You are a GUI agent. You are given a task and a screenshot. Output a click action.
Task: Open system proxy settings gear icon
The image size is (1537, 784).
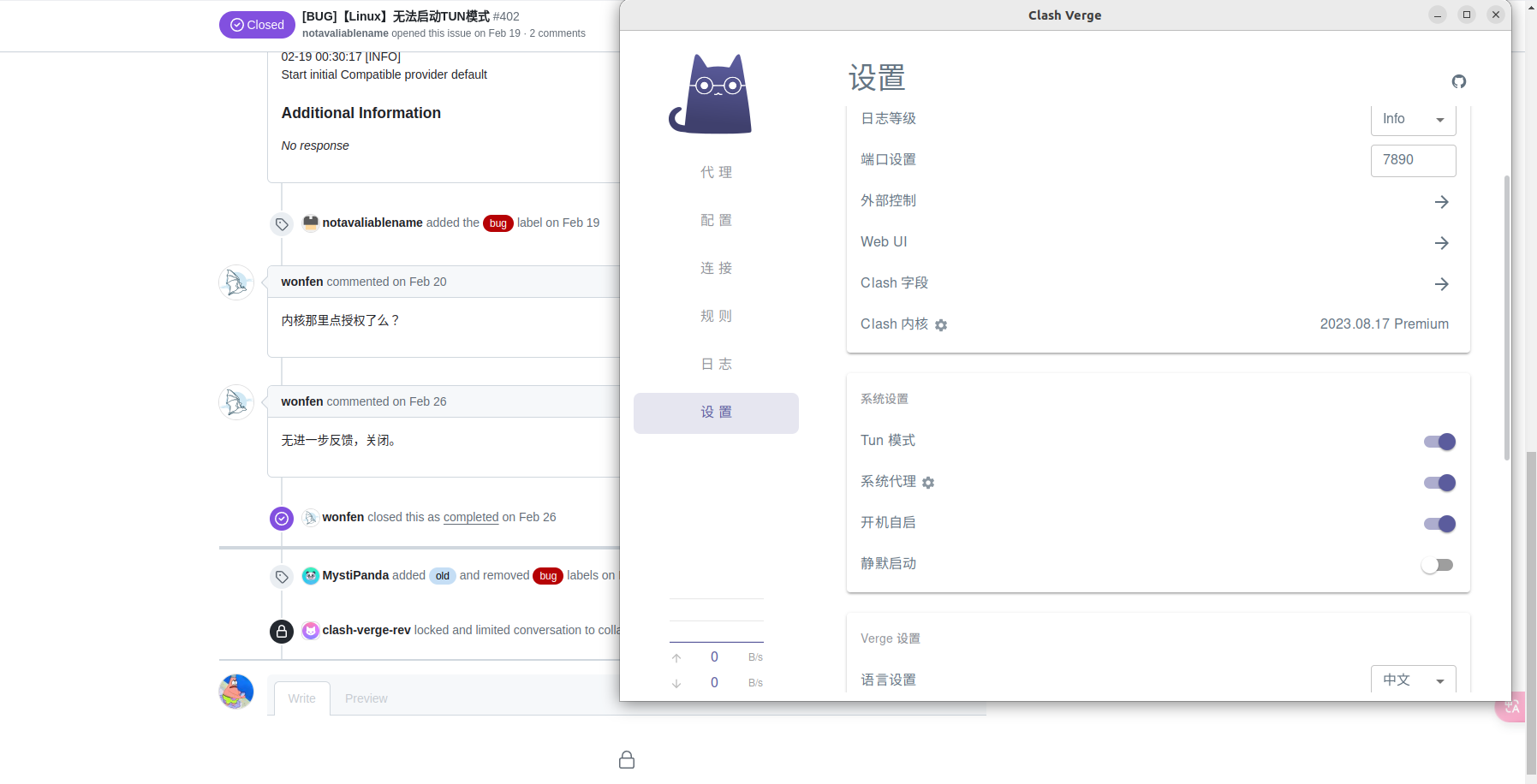(x=928, y=483)
